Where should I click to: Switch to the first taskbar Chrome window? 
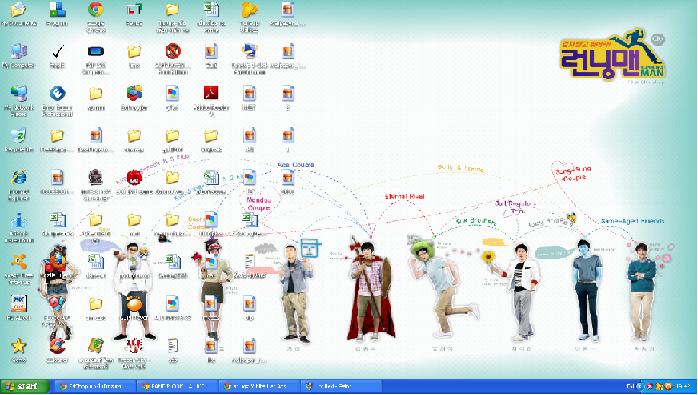(93, 387)
